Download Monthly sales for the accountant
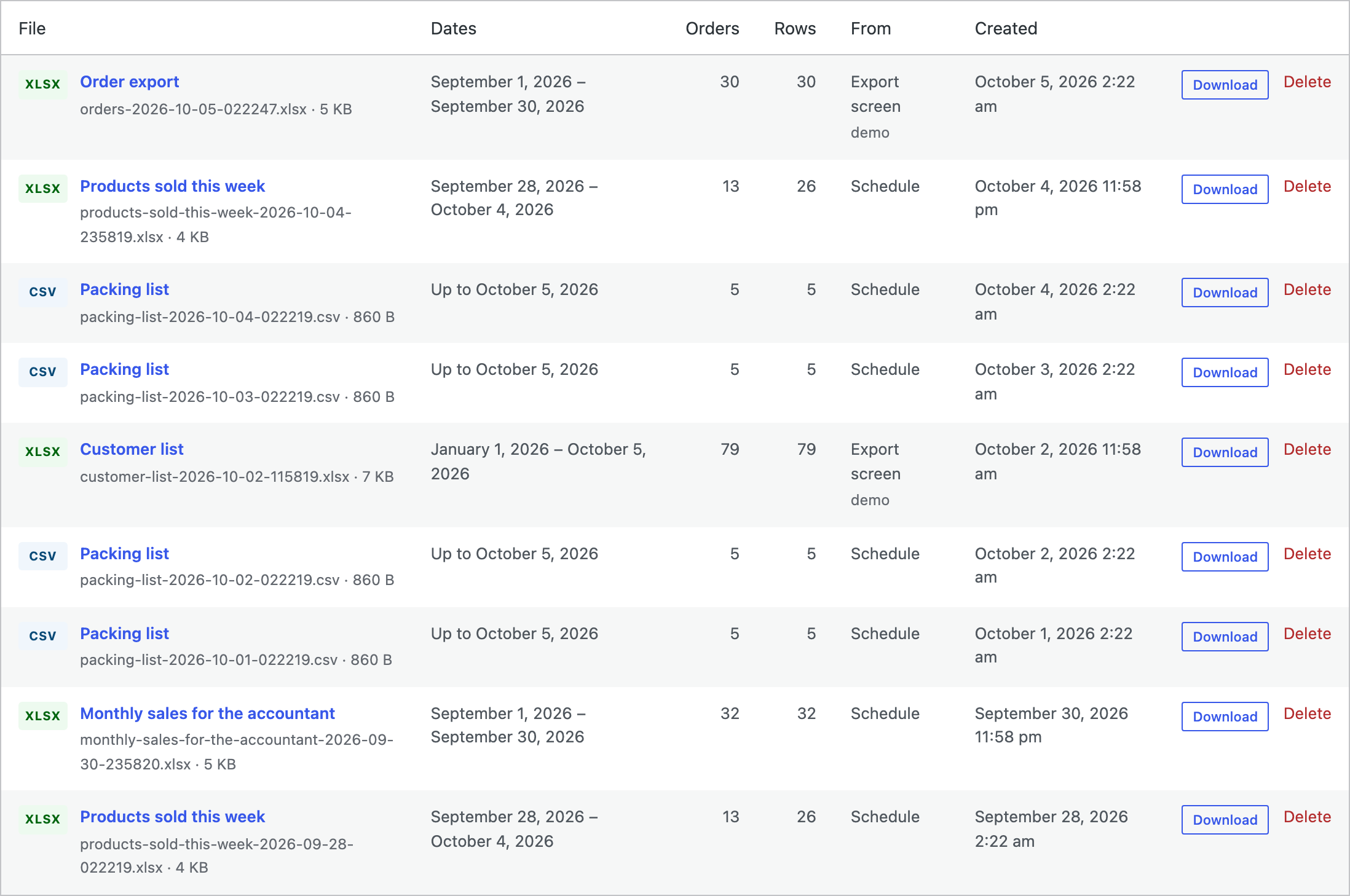This screenshot has width=1350, height=896. pyautogui.click(x=1225, y=717)
